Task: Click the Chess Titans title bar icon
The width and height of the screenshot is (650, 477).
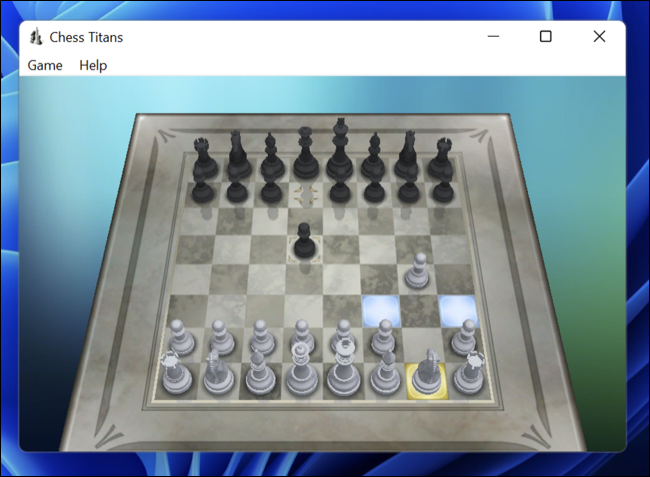Action: point(36,37)
